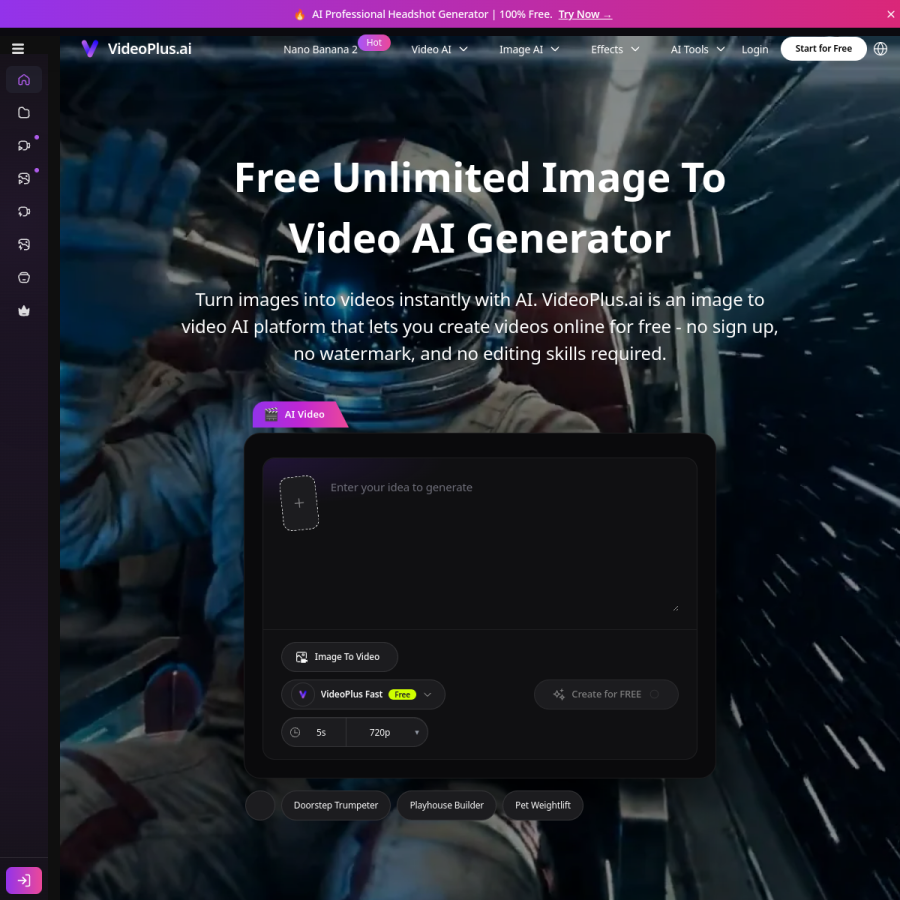
Task: Open Nano Banana 2 in the nav bar
Action: coord(320,49)
